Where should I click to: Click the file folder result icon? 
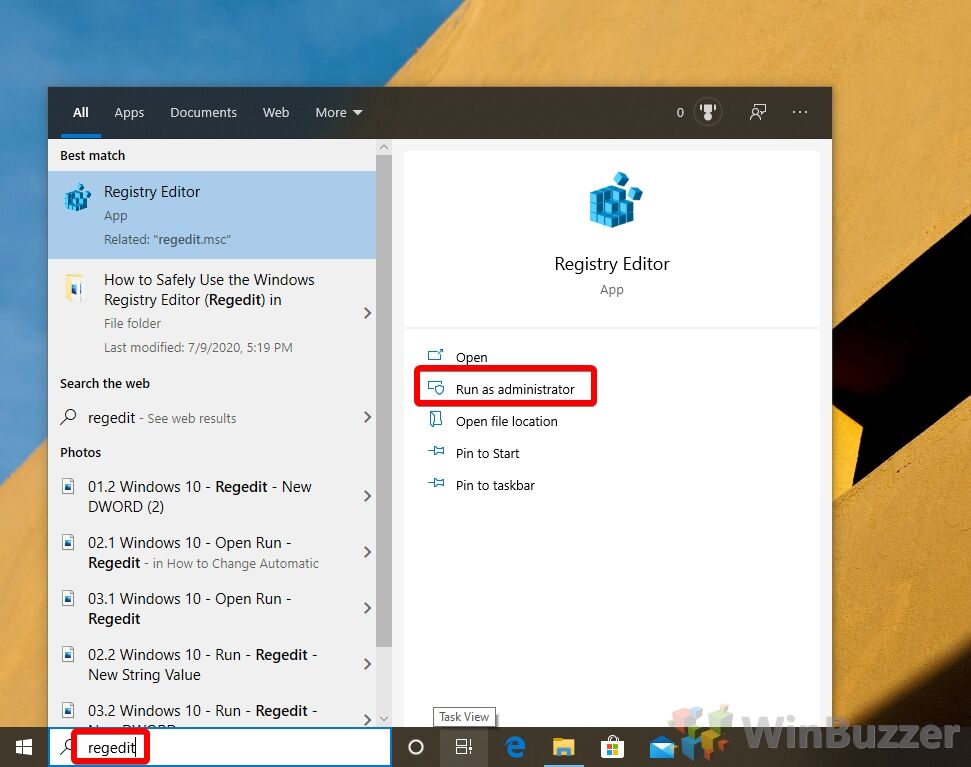click(x=76, y=288)
